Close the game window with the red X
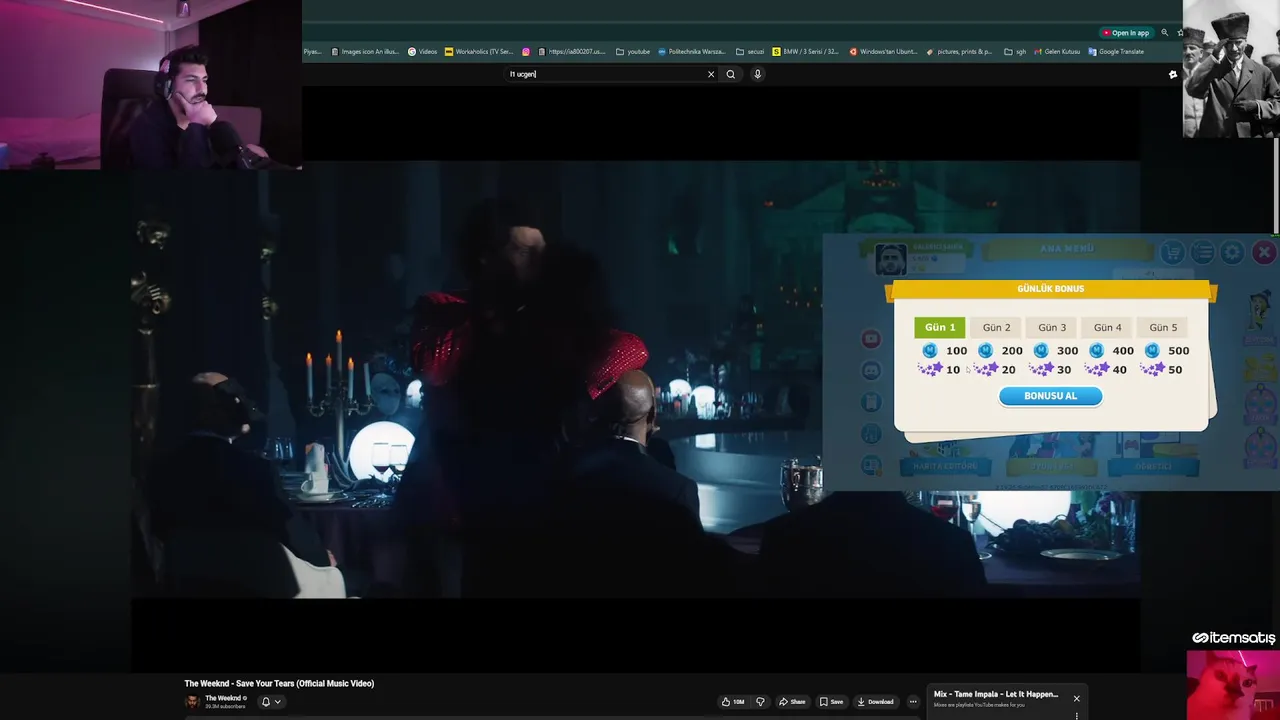Viewport: 1280px width, 720px height. pyautogui.click(x=1264, y=252)
